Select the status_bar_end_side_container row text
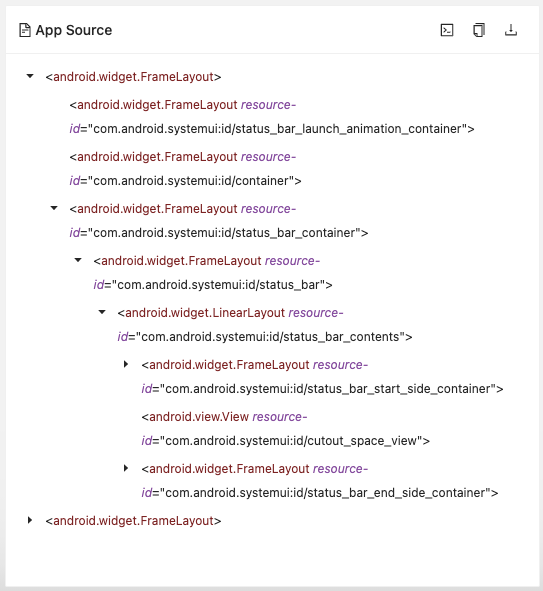The width and height of the screenshot is (543, 591). pos(320,481)
